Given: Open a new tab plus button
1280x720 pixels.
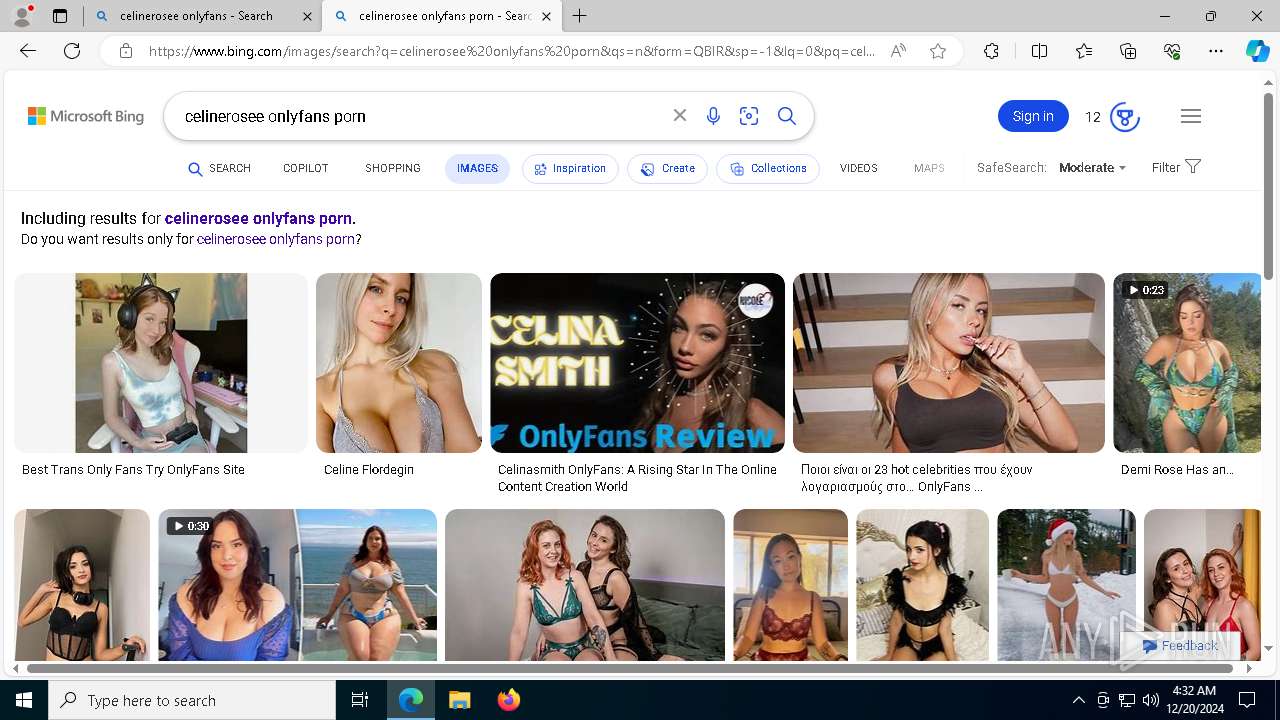Looking at the screenshot, I should pyautogui.click(x=580, y=16).
